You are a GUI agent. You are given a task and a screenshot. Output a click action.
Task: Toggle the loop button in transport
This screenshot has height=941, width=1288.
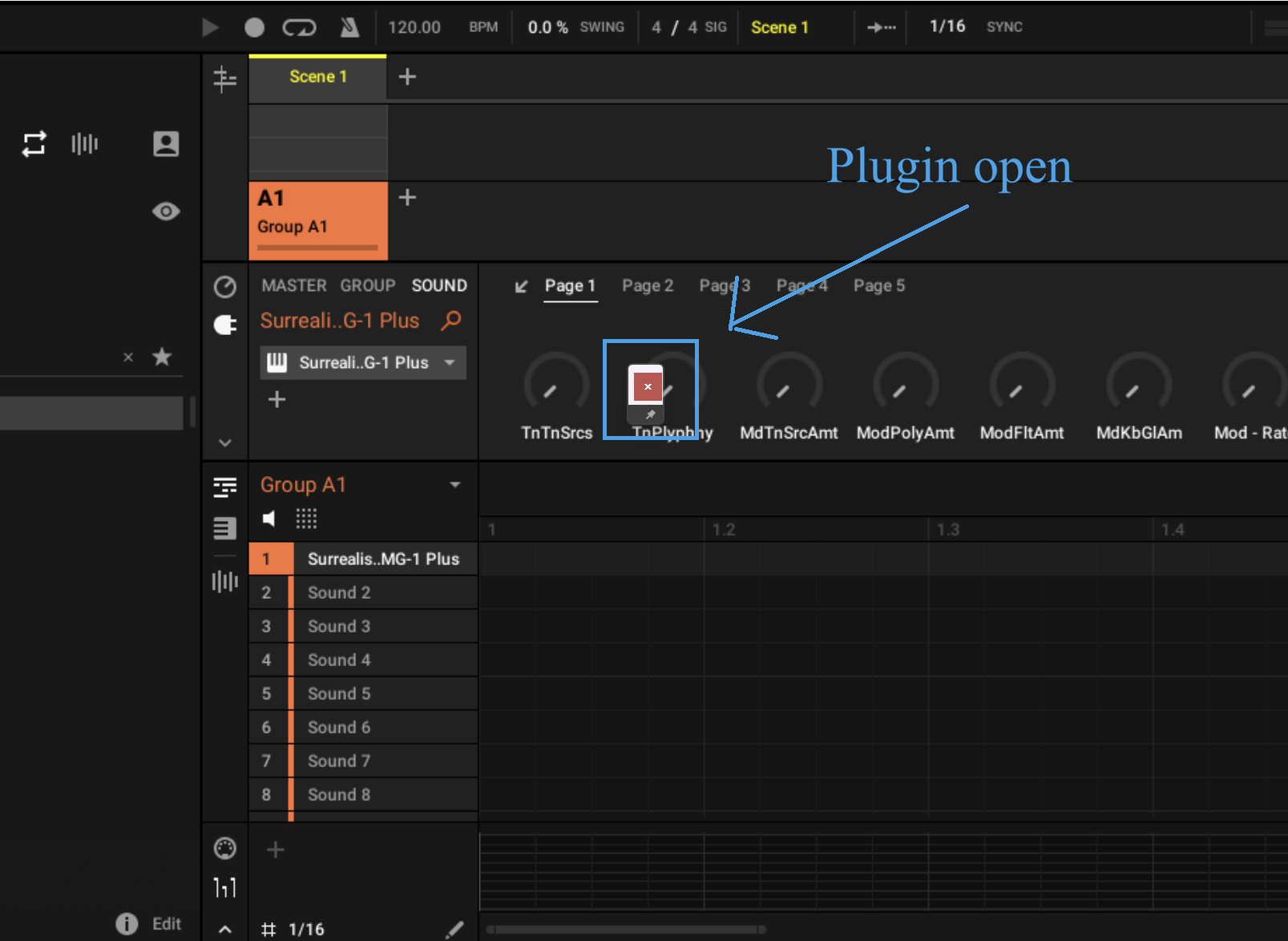click(x=299, y=28)
